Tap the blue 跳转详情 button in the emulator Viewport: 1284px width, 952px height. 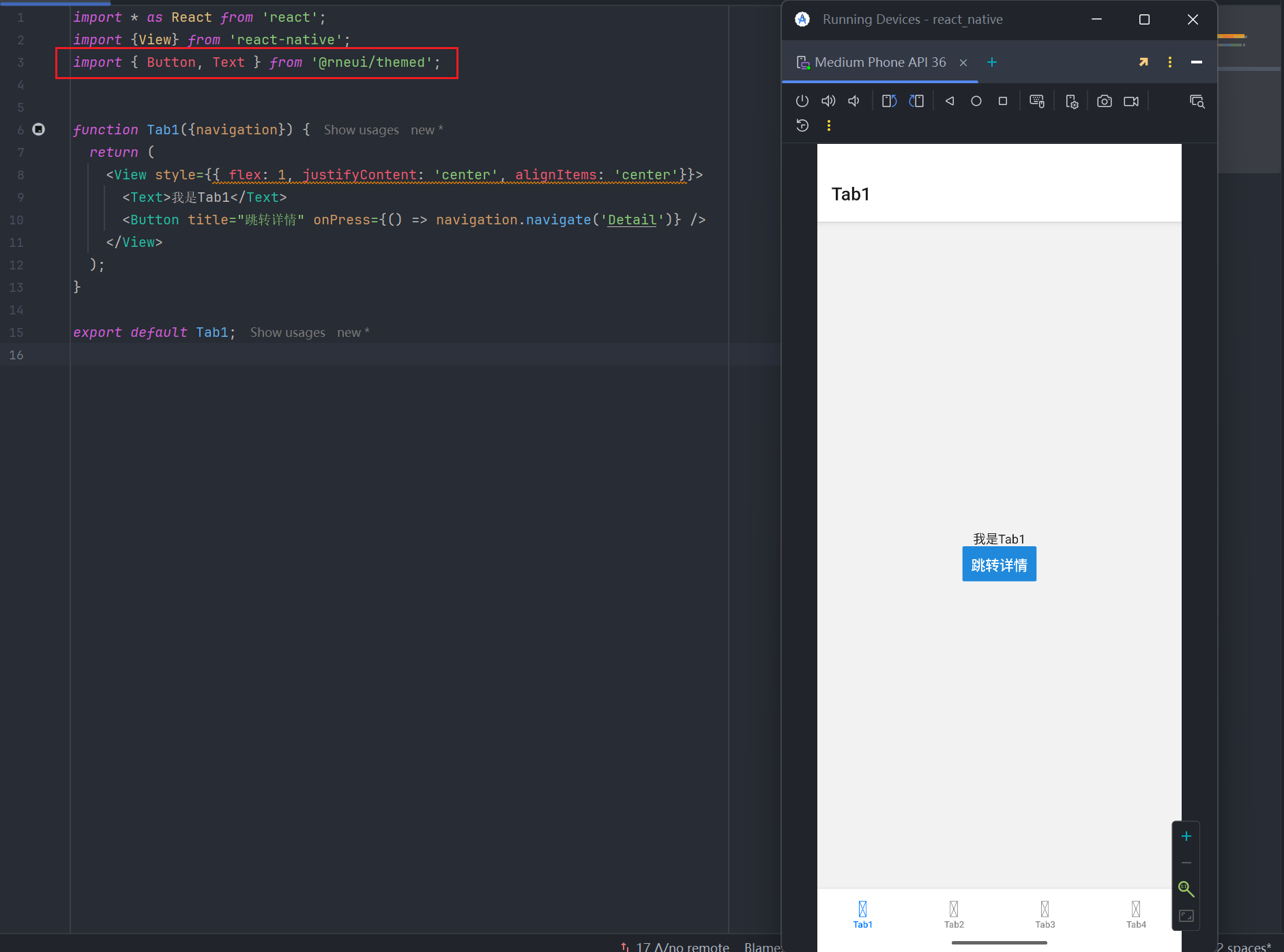1000,564
